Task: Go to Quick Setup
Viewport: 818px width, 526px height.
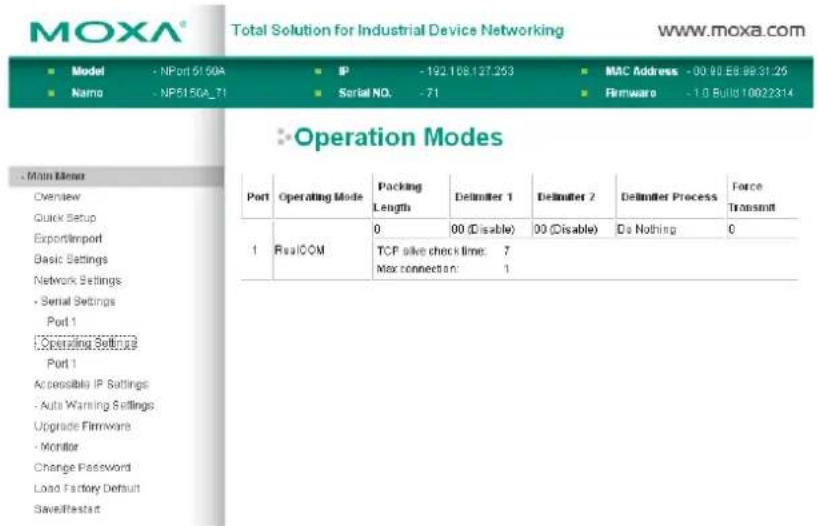Action: (65, 218)
